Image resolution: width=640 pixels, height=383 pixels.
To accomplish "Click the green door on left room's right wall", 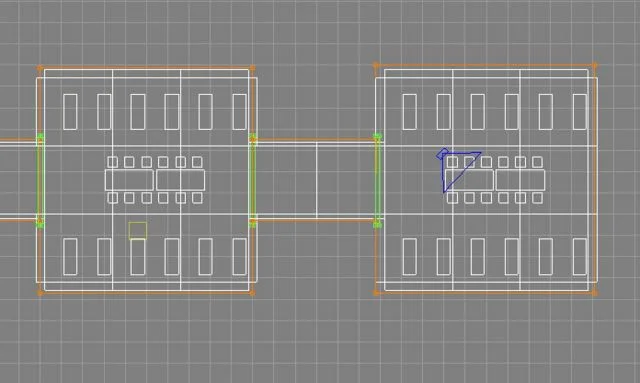I will [253, 180].
